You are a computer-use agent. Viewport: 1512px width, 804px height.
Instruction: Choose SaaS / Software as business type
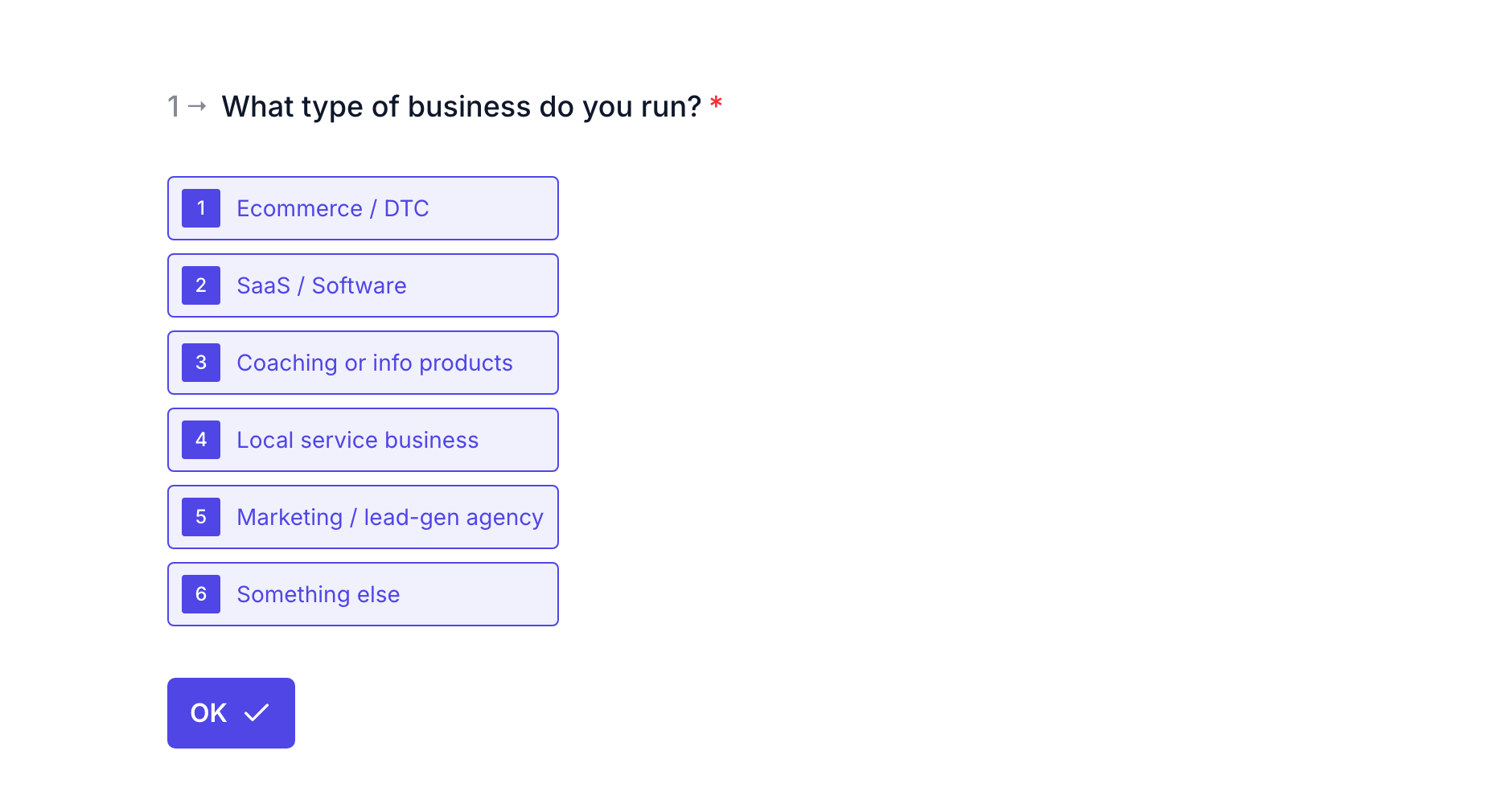tap(363, 285)
